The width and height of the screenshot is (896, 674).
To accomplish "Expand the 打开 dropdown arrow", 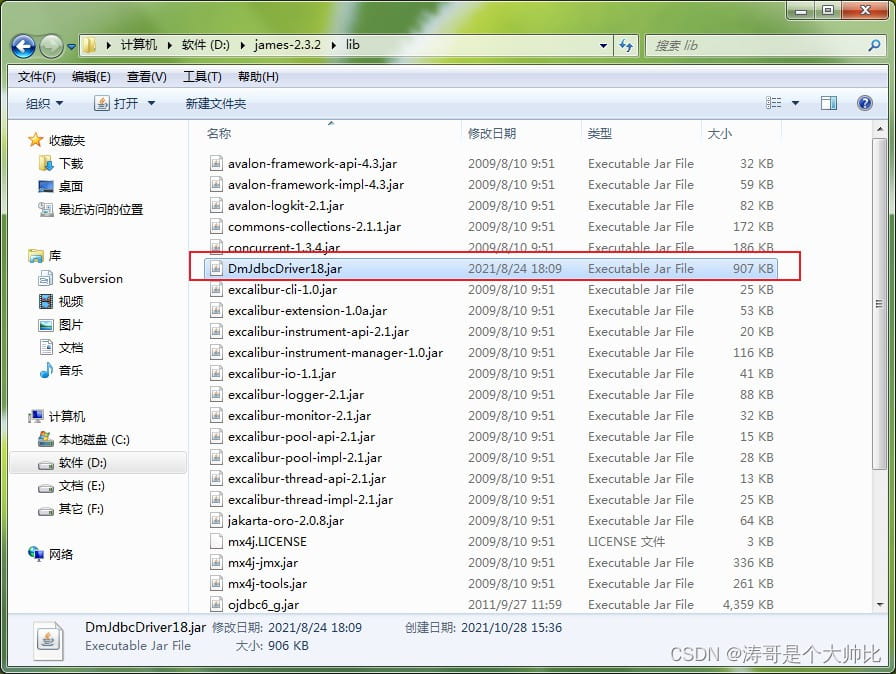I will coord(151,103).
